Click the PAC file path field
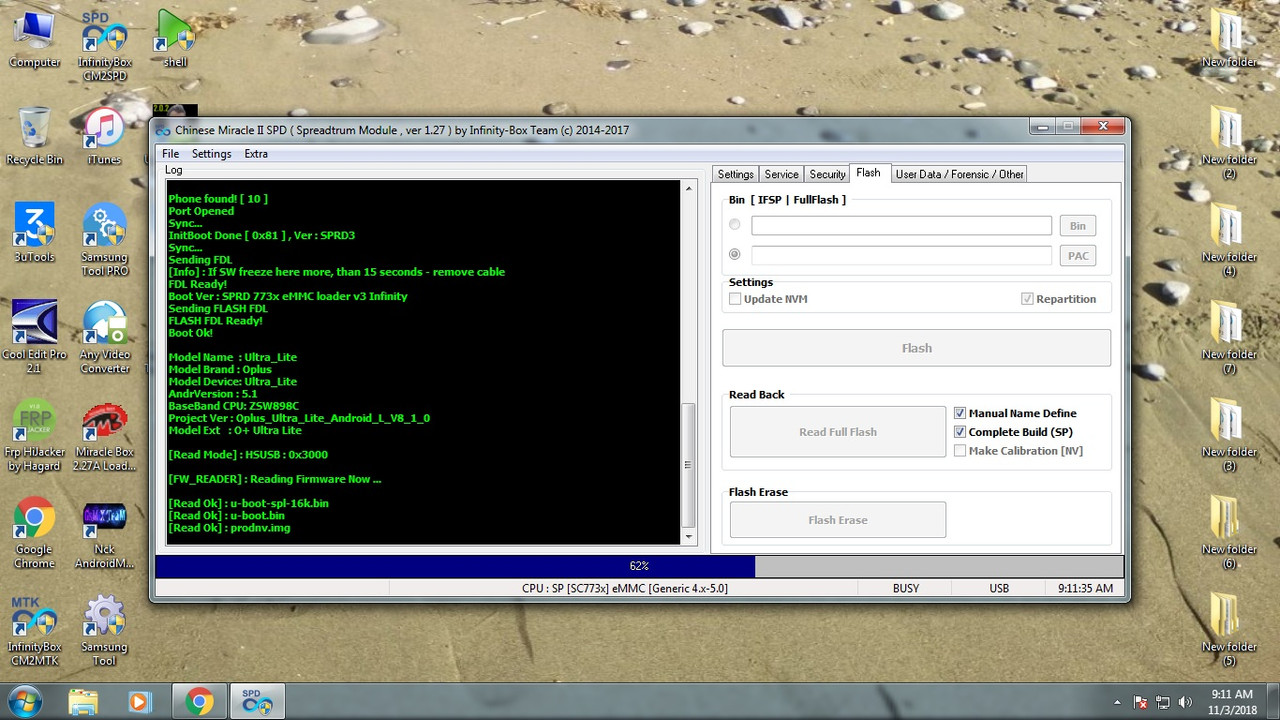This screenshot has width=1280, height=720. pyautogui.click(x=902, y=256)
